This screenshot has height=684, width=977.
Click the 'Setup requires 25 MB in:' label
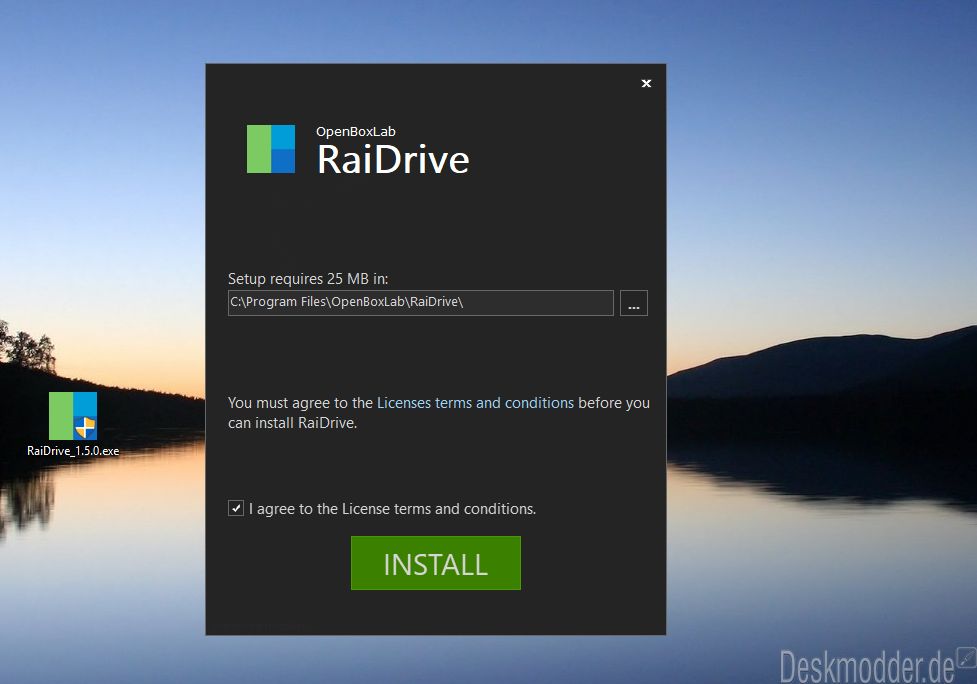(x=308, y=278)
